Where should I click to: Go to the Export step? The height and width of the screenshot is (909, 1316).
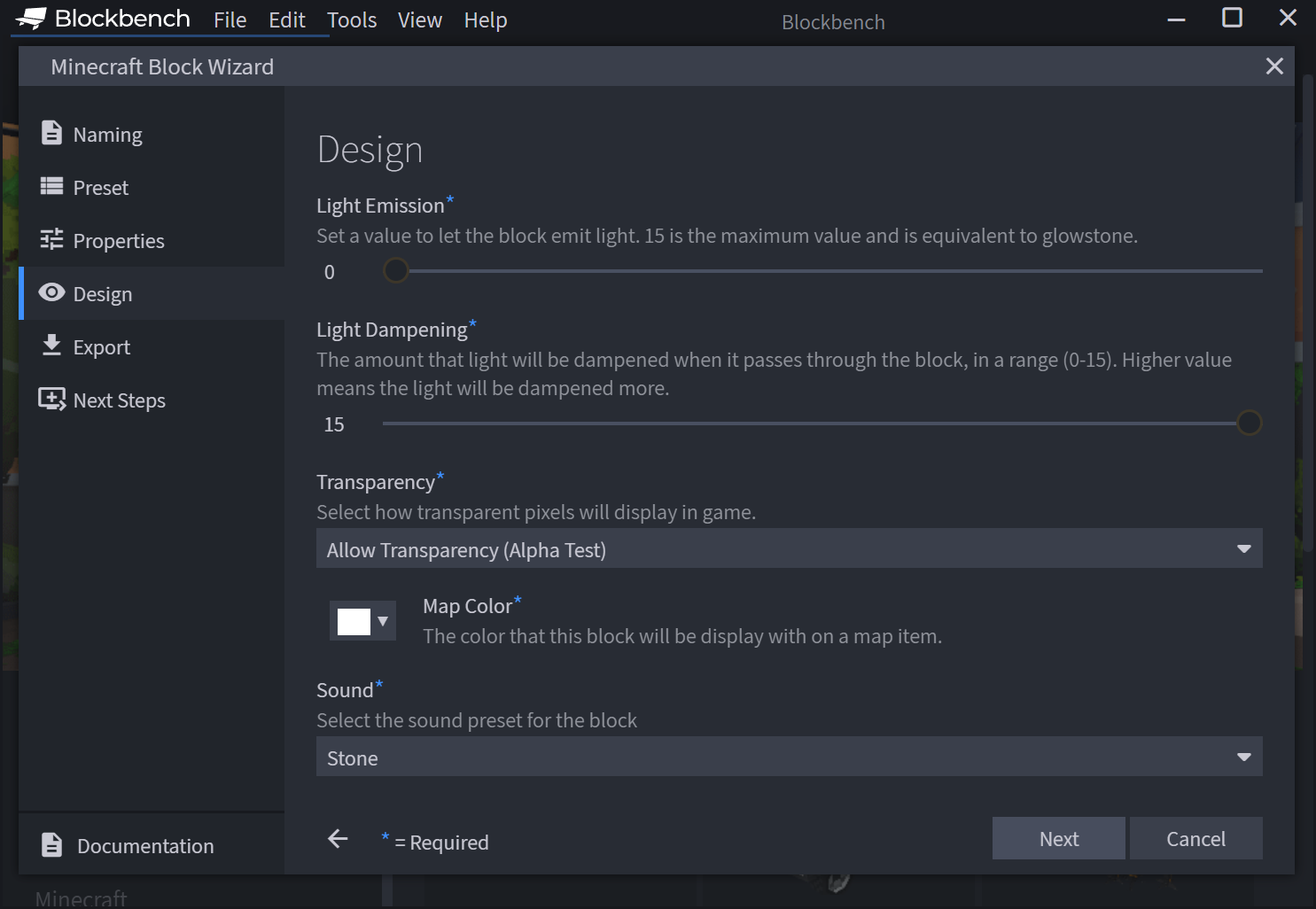click(x=152, y=346)
